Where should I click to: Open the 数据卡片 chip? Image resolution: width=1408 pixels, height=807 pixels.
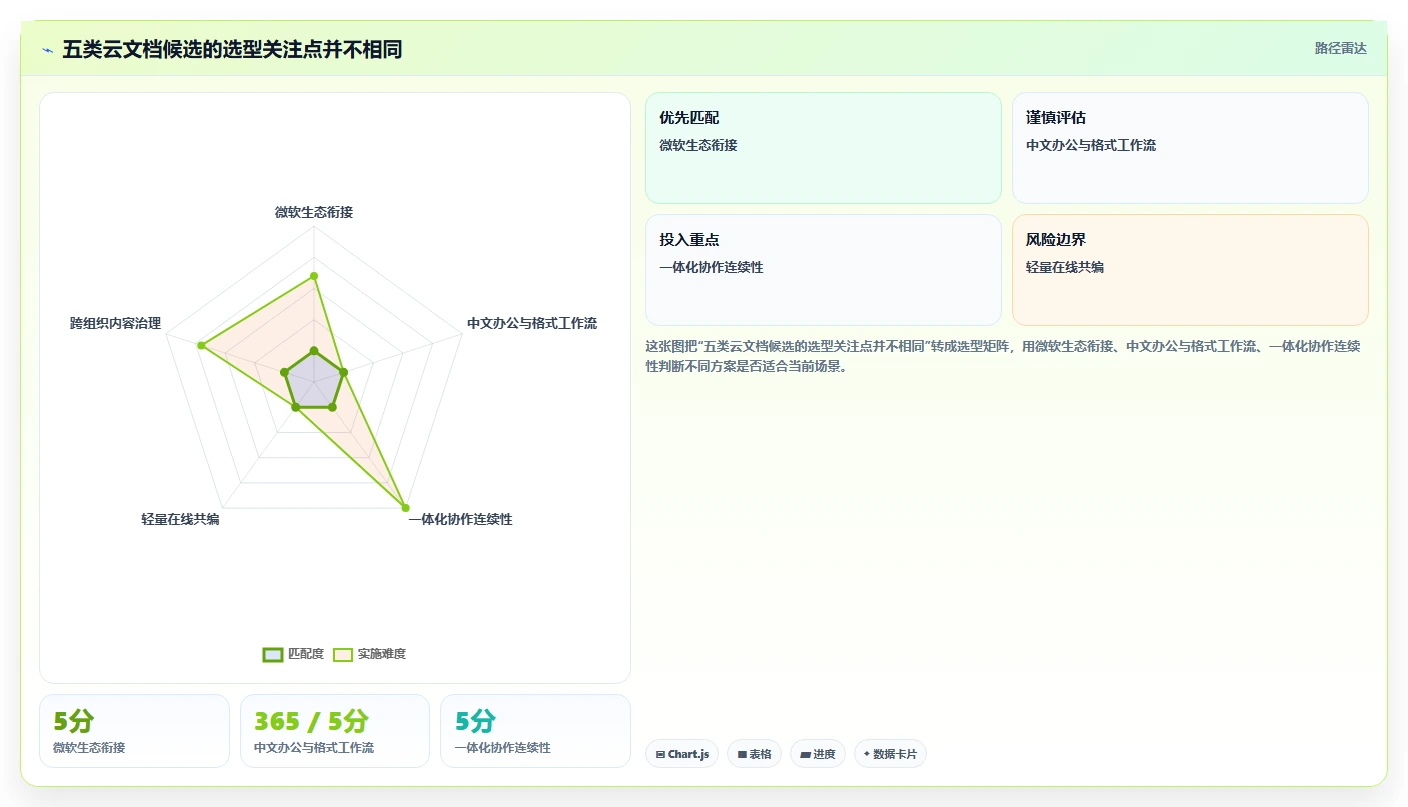click(x=890, y=754)
